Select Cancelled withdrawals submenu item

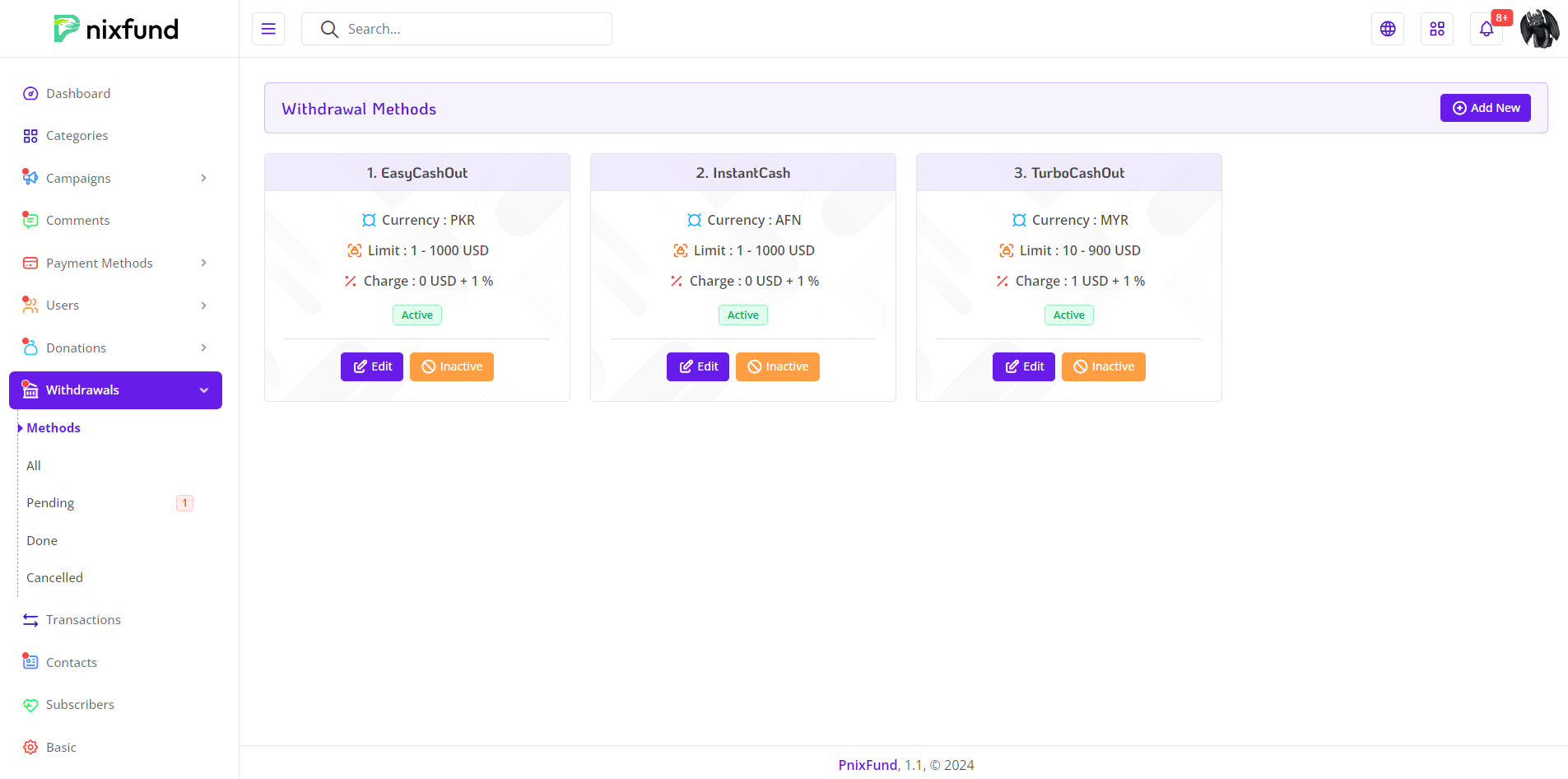54,578
